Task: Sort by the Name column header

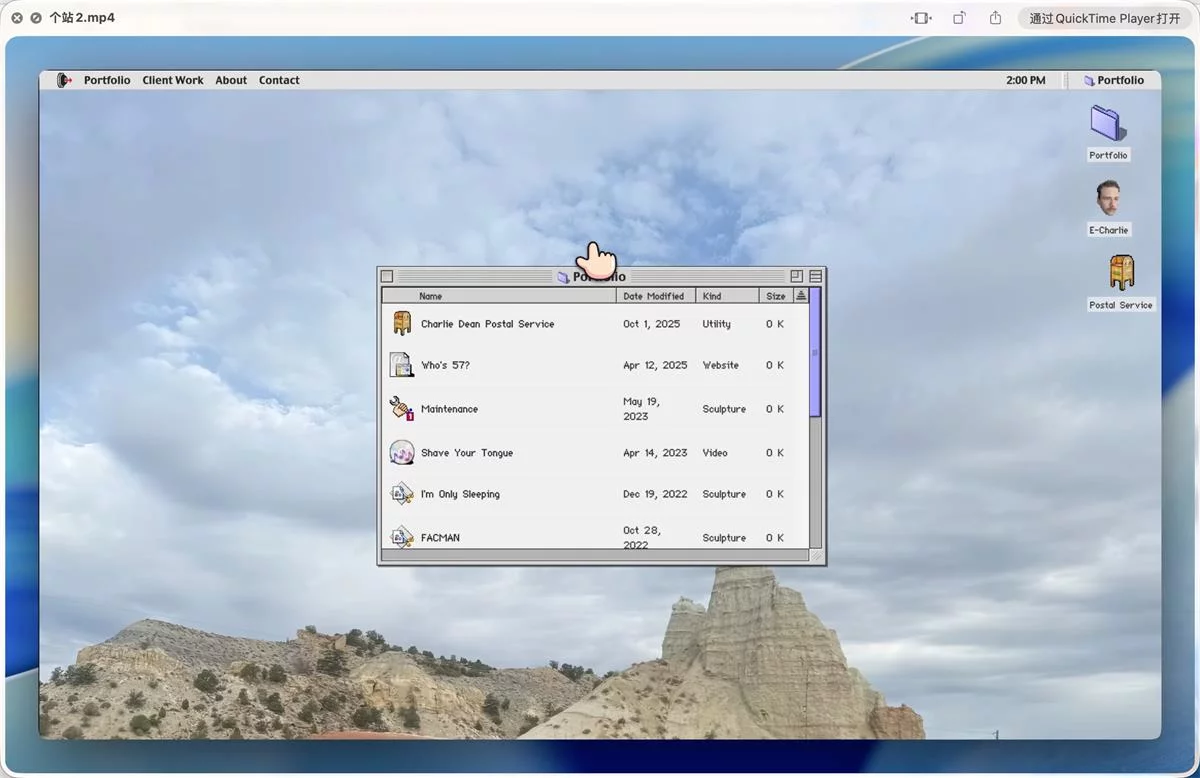Action: coord(499,296)
